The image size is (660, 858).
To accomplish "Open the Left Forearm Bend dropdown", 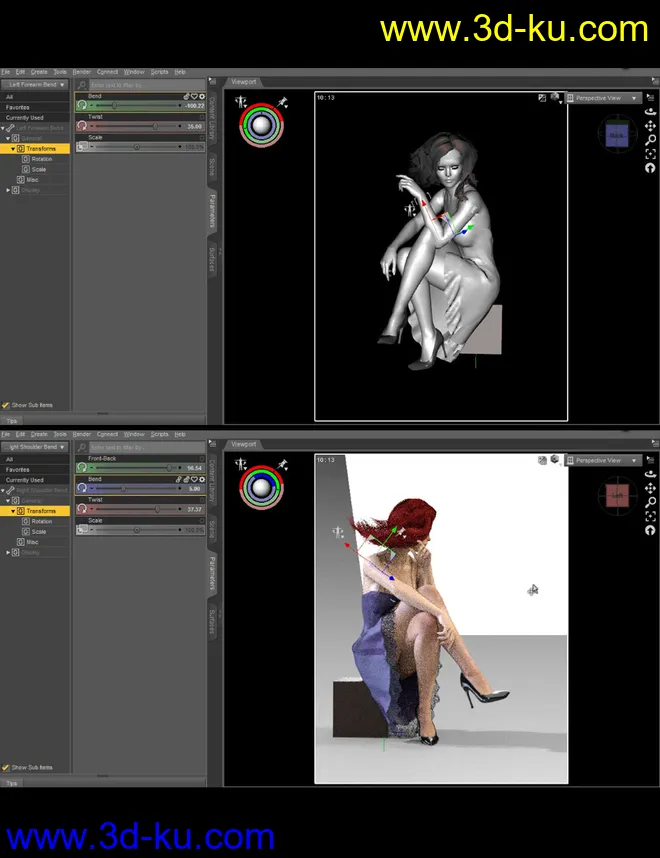I will pos(35,85).
